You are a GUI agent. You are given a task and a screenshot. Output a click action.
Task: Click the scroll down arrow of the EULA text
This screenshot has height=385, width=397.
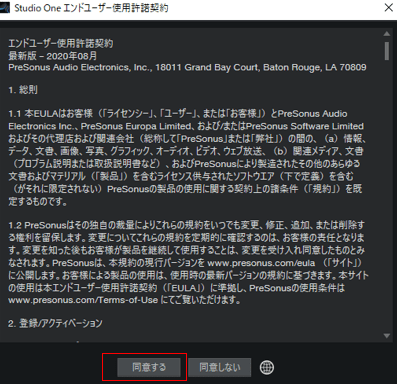pyautogui.click(x=387, y=336)
